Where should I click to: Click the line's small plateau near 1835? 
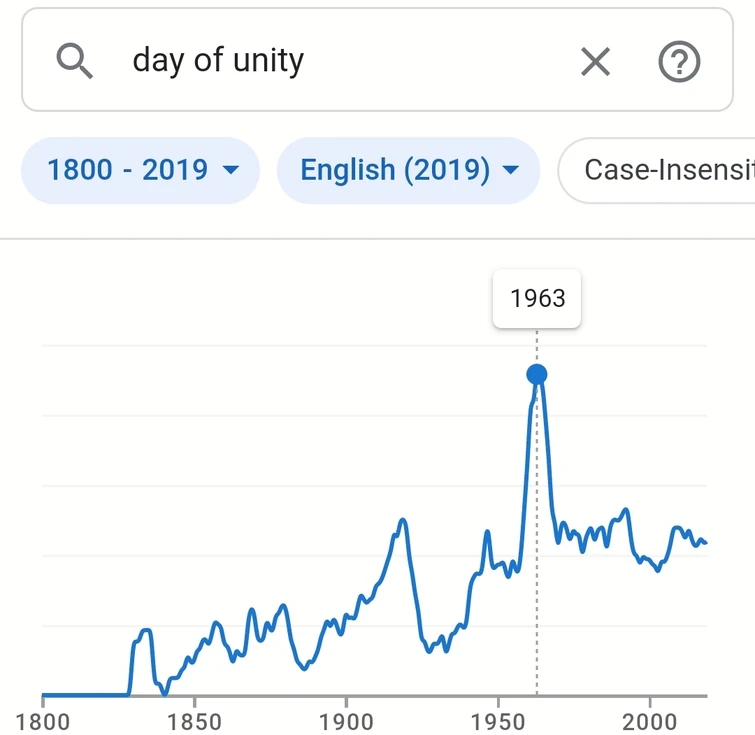click(145, 630)
